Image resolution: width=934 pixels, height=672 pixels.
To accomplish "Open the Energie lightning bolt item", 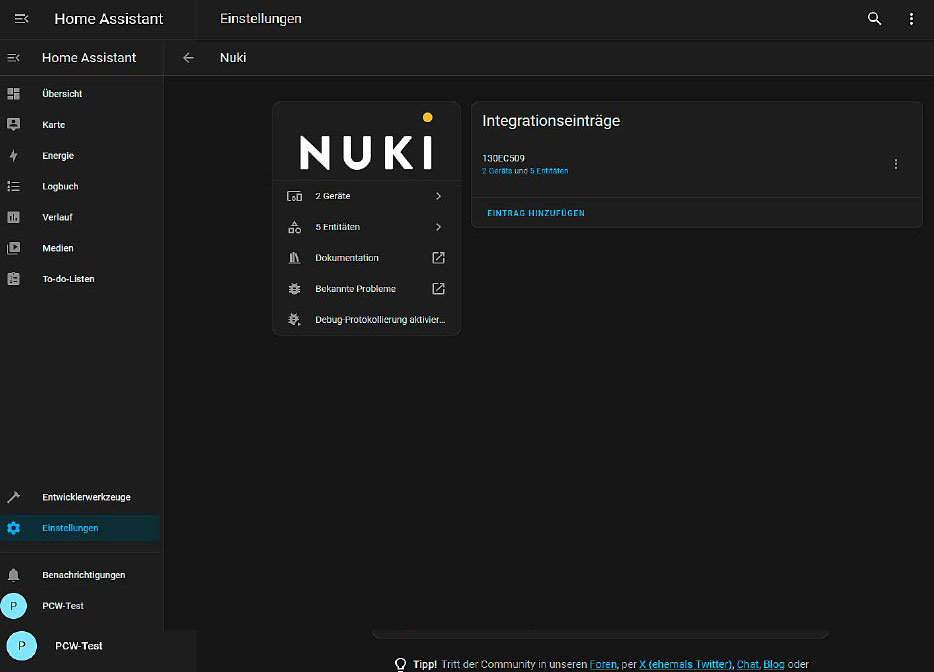I will (x=57, y=156).
